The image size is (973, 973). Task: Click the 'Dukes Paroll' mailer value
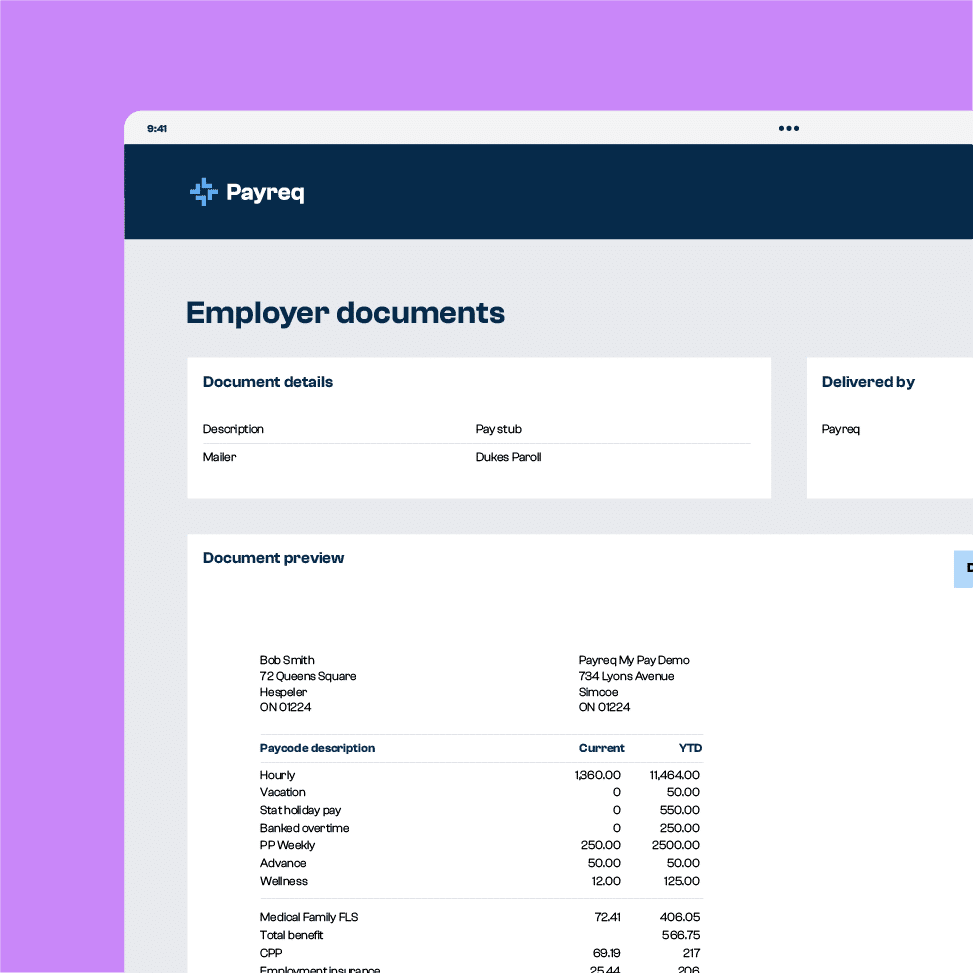[x=508, y=457]
